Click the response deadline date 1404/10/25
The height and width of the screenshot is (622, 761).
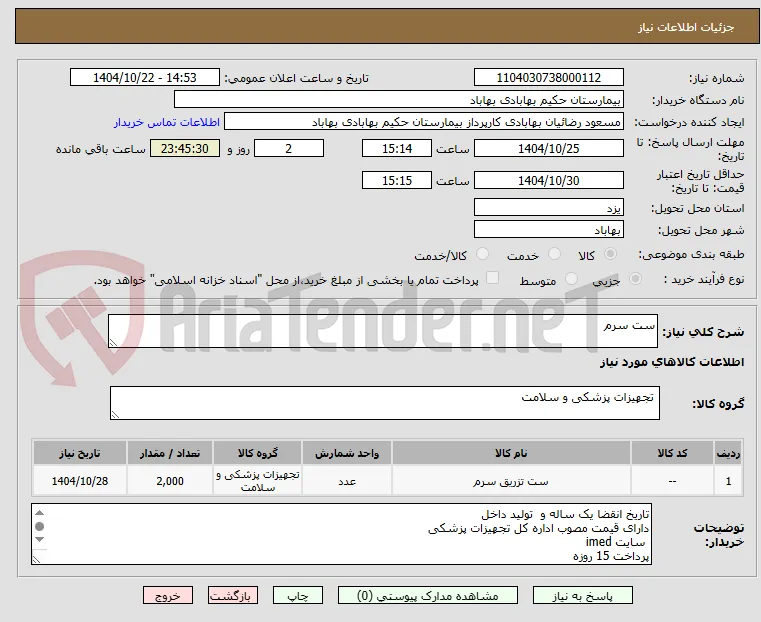548,148
